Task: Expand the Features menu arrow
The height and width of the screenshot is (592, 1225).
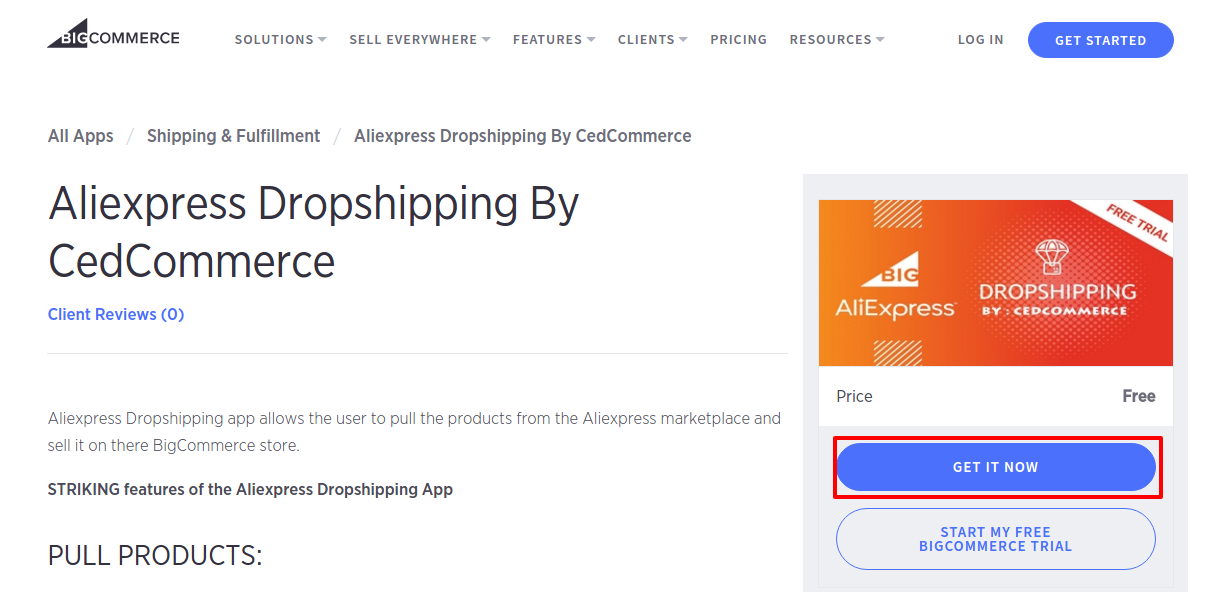Action: (x=591, y=40)
